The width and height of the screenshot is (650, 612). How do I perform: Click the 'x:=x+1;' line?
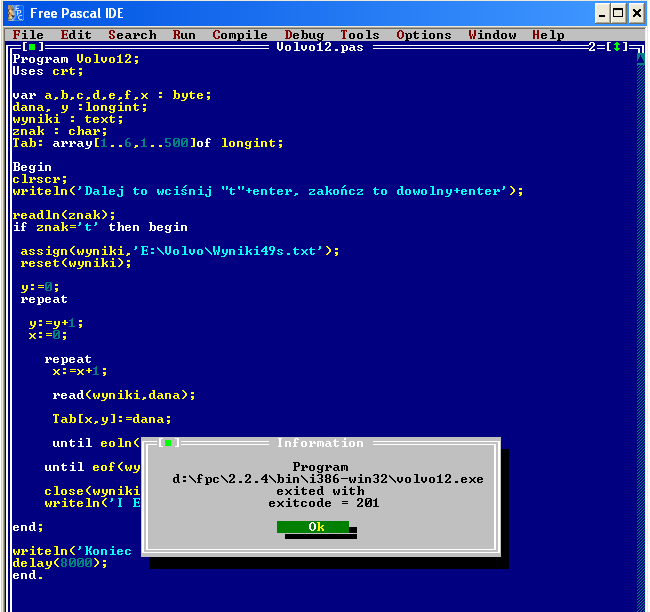pyautogui.click(x=80, y=371)
